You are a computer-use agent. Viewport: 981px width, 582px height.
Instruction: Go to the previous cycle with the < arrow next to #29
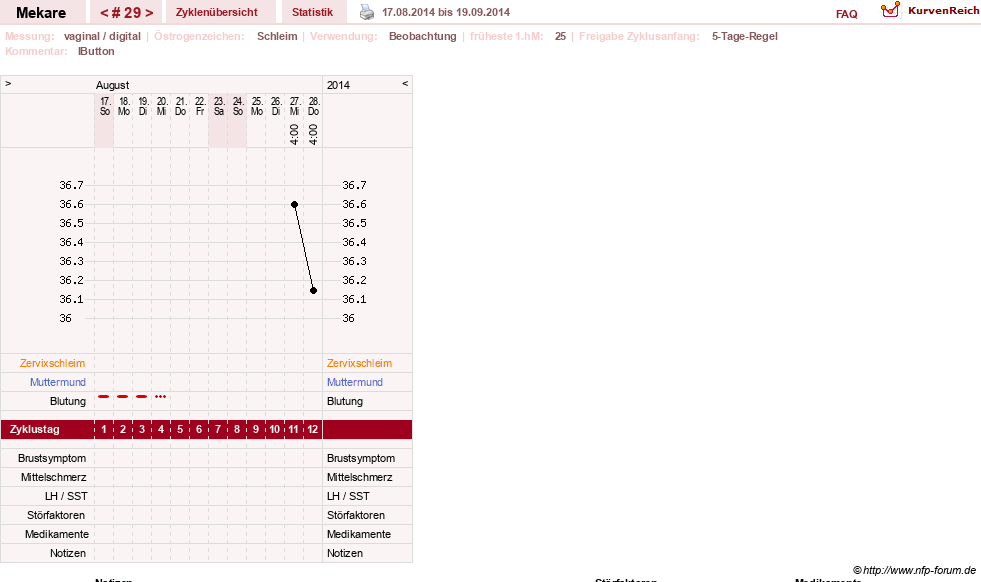104,13
